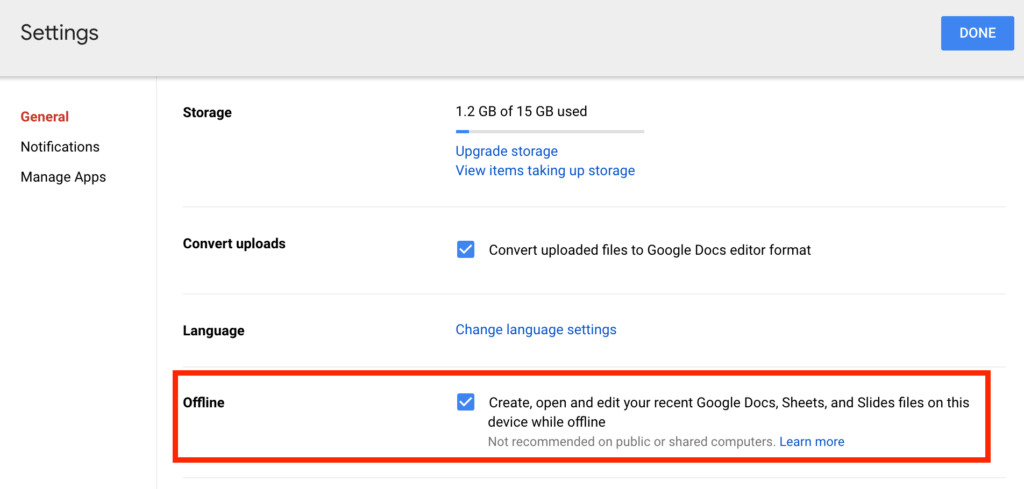
Task: Switch to the Manage Apps tab
Action: (x=63, y=177)
